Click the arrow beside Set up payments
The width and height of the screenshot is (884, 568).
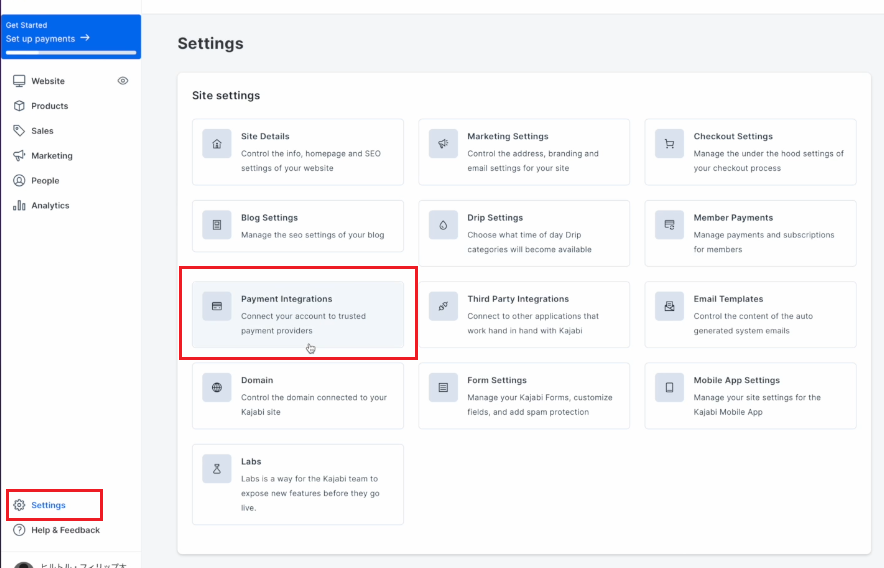pyautogui.click(x=85, y=38)
